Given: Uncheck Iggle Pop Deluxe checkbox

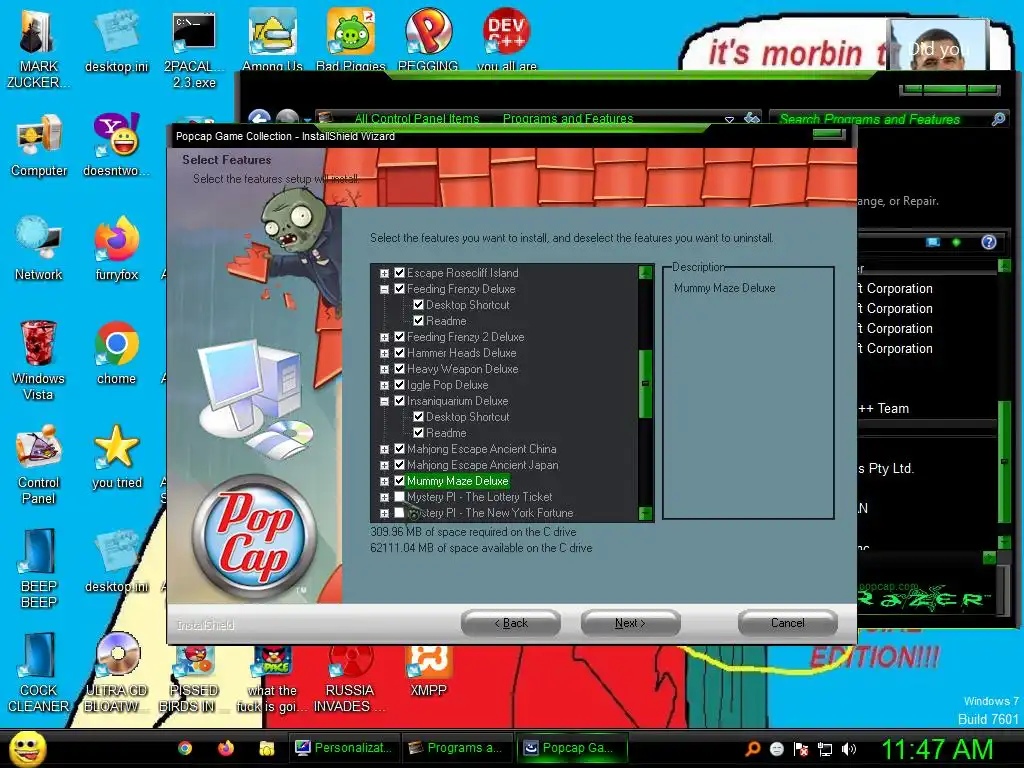Looking at the screenshot, I should [400, 385].
